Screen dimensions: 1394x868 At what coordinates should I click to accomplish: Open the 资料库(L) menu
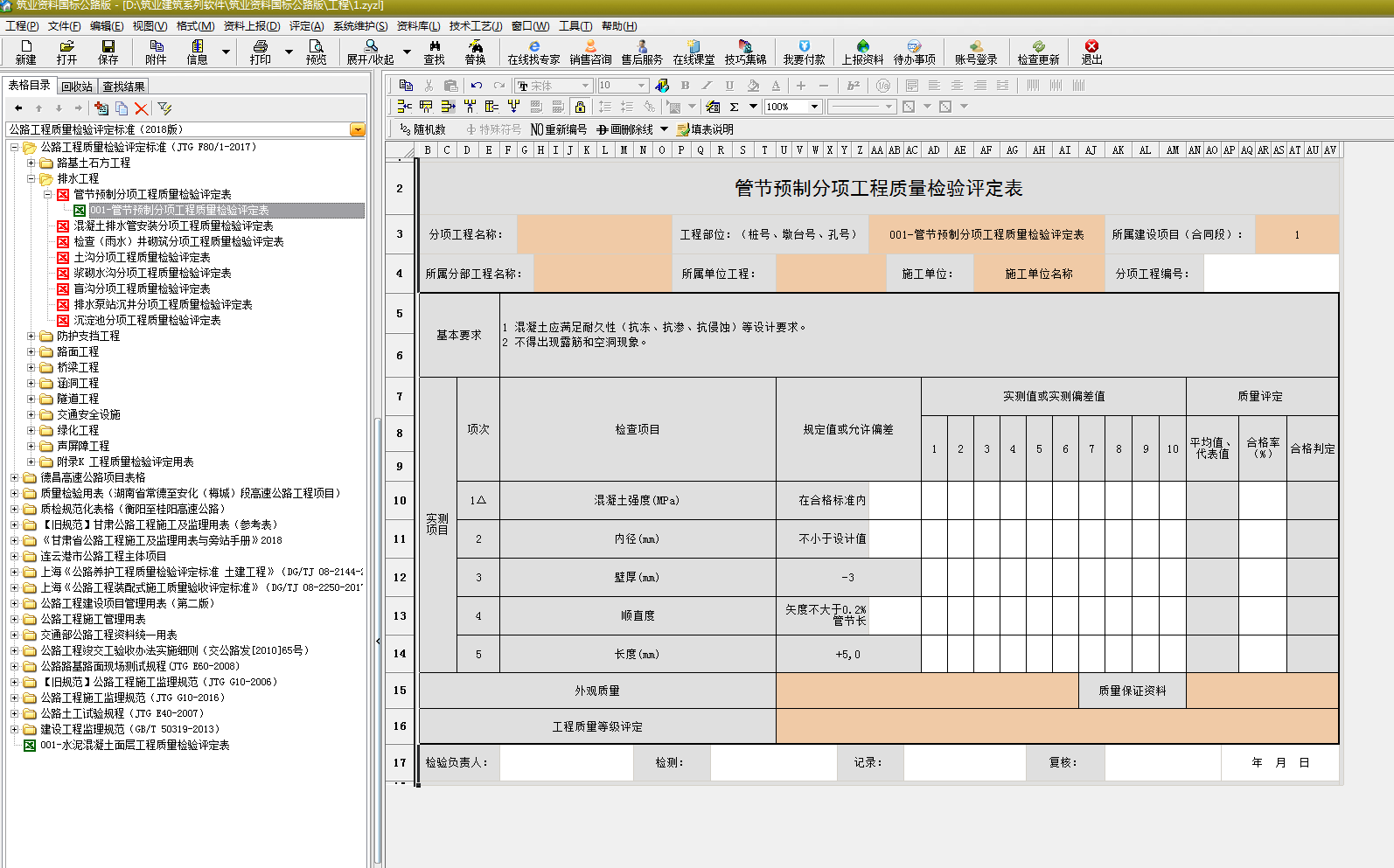point(418,26)
